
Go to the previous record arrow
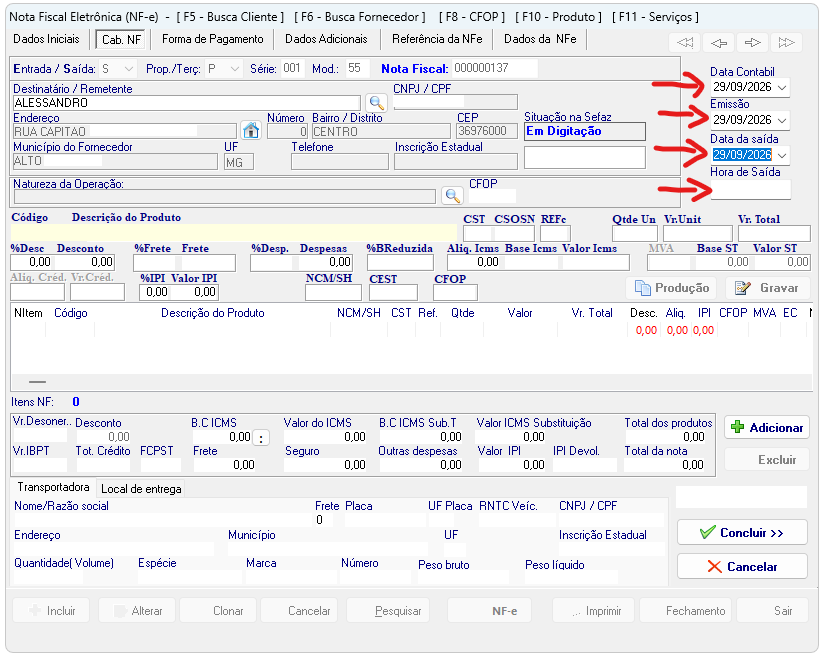click(718, 43)
